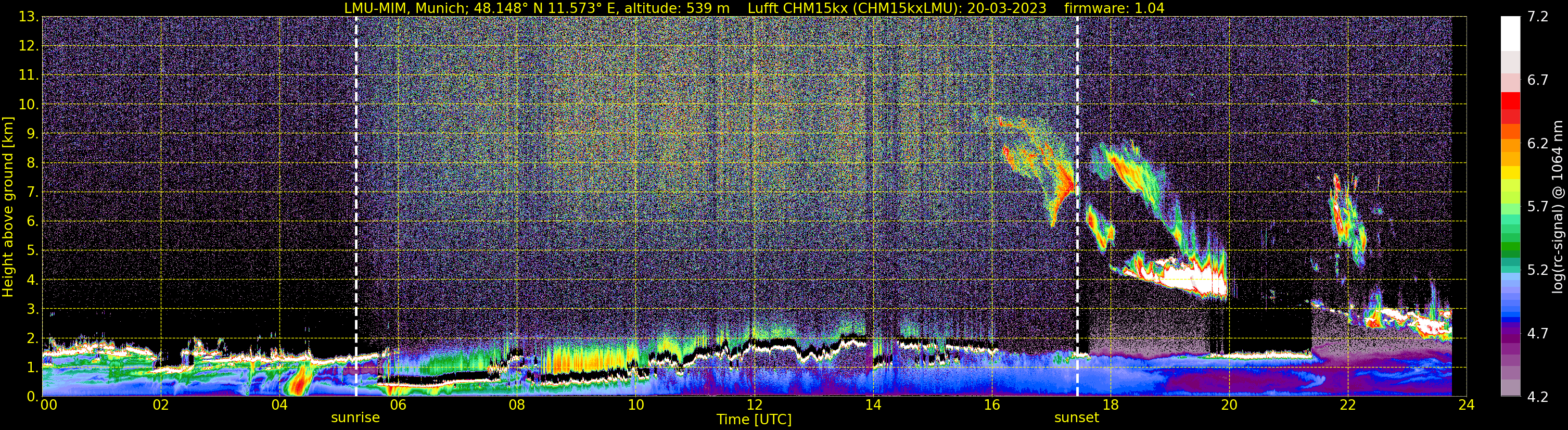Click the '10.' height axis tick label
Image resolution: width=1568 pixels, height=430 pixels.
29,105
